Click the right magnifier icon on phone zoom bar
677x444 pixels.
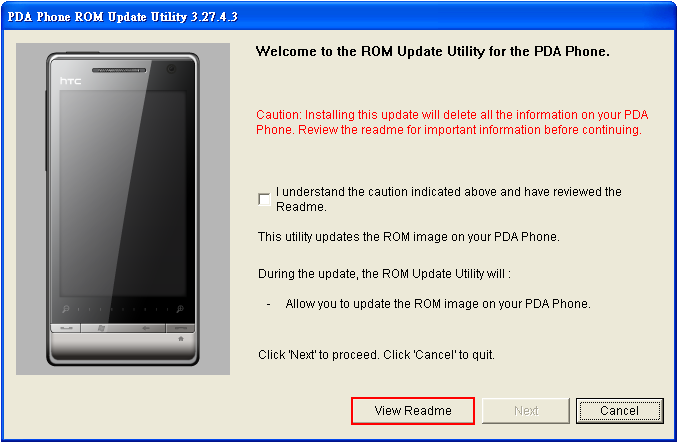(x=180, y=309)
